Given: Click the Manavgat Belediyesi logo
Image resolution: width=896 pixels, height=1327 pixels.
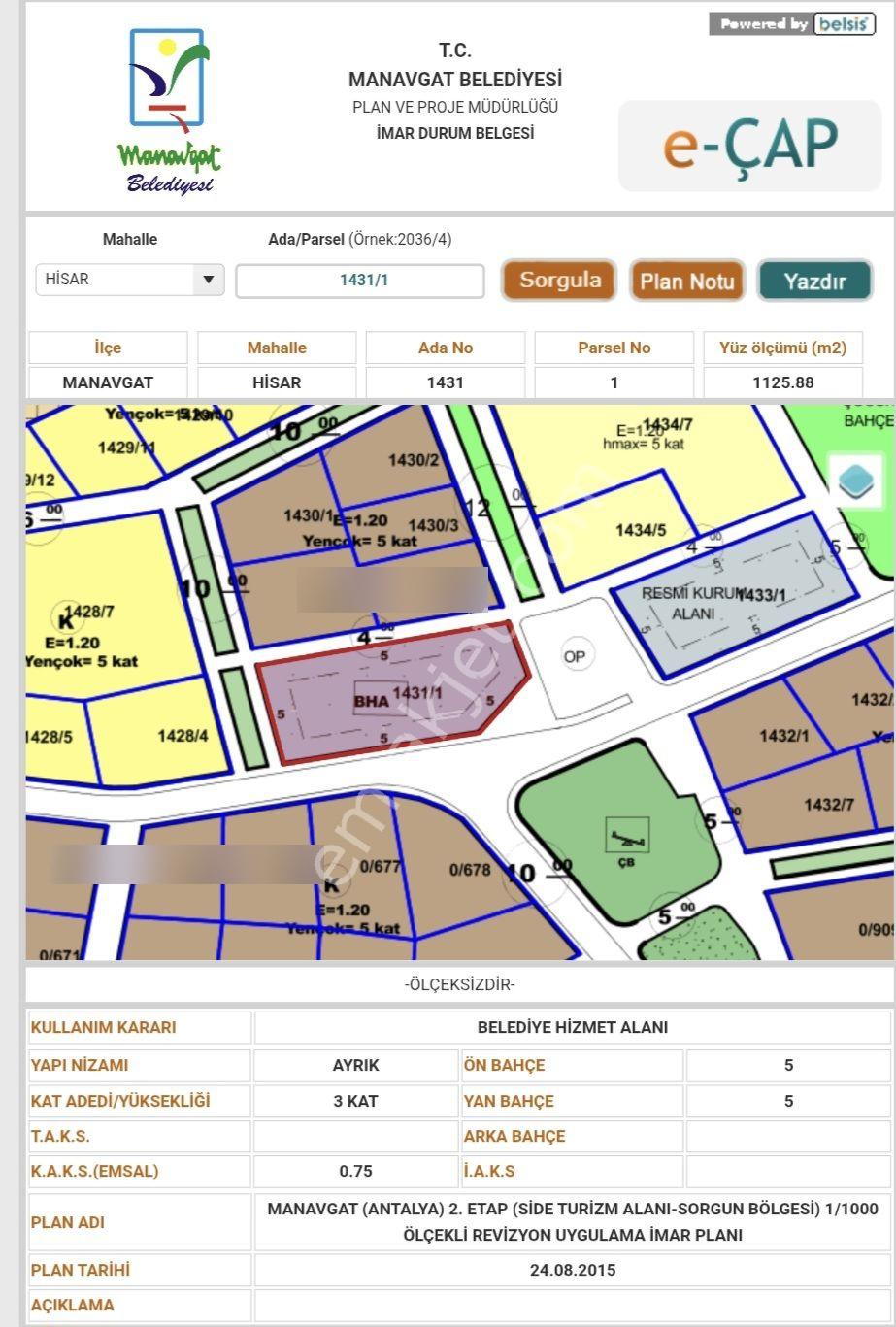Looking at the screenshot, I should (x=170, y=111).
